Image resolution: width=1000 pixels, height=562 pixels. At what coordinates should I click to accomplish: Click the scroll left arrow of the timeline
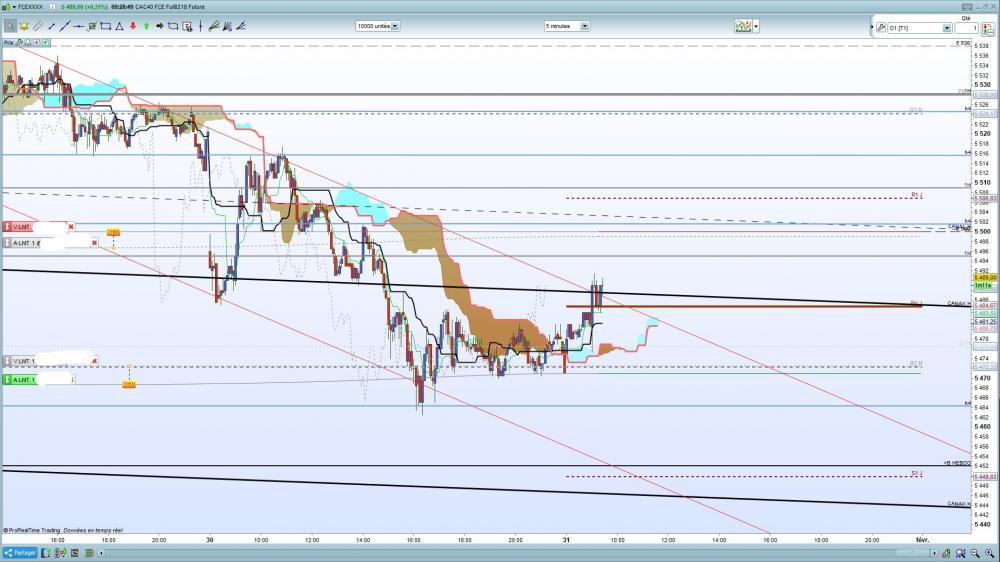click(x=102, y=553)
